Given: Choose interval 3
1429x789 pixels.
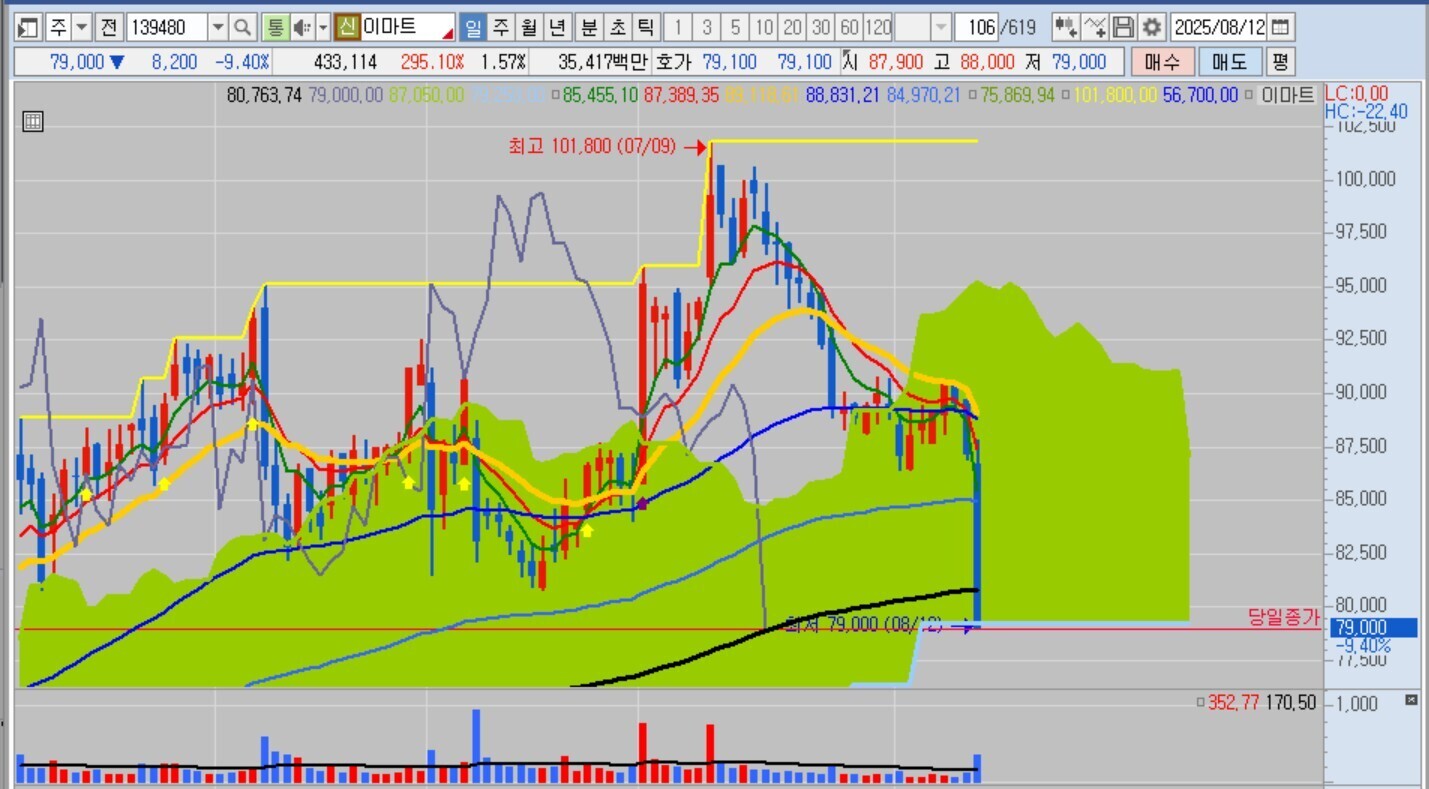Looking at the screenshot, I should [x=707, y=27].
